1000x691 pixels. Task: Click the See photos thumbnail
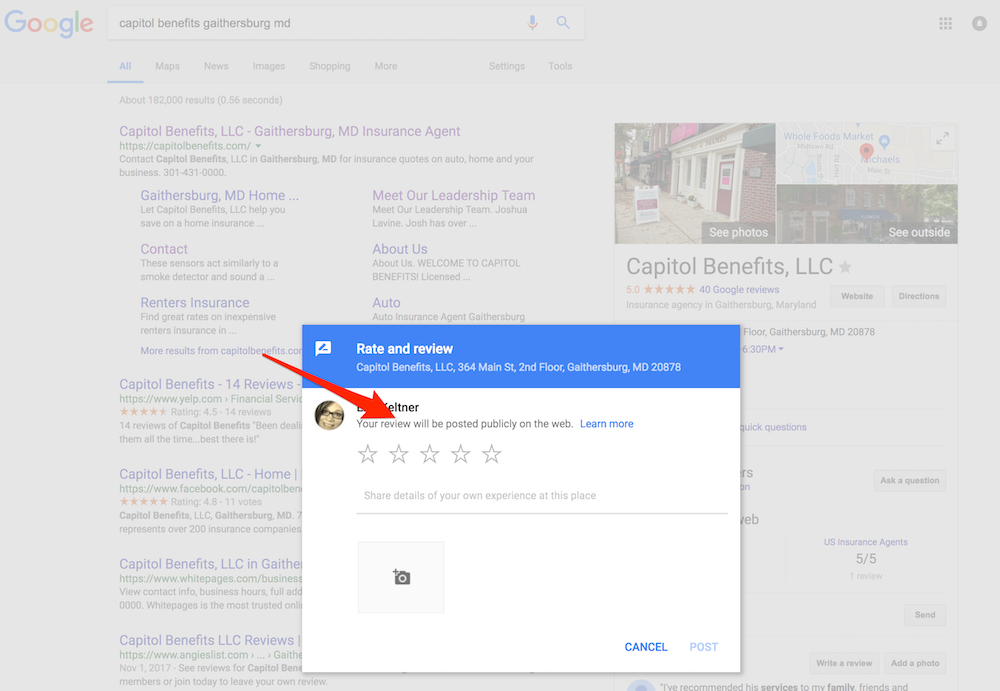pyautogui.click(x=695, y=184)
